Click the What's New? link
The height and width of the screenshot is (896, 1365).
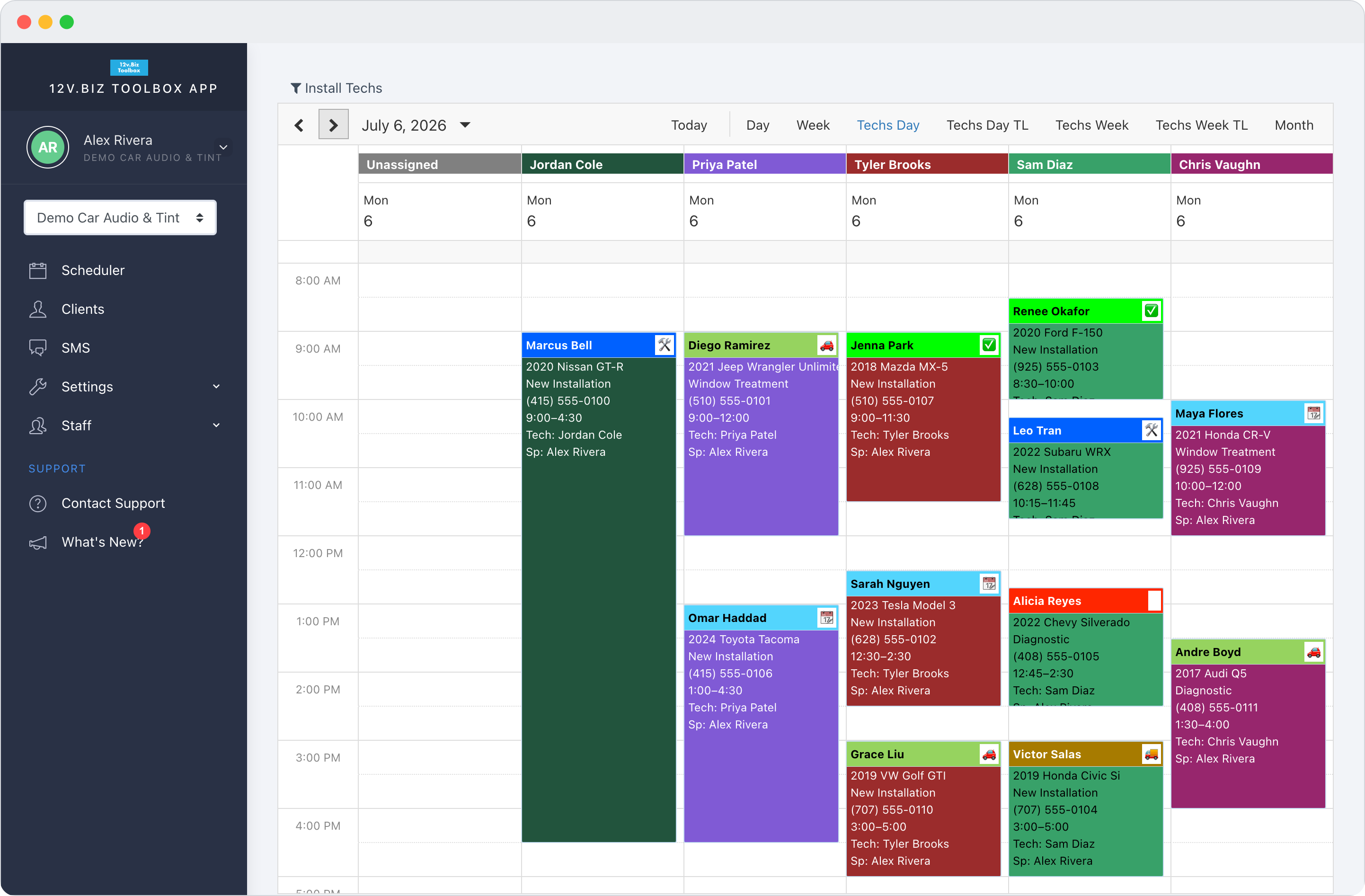click(102, 542)
